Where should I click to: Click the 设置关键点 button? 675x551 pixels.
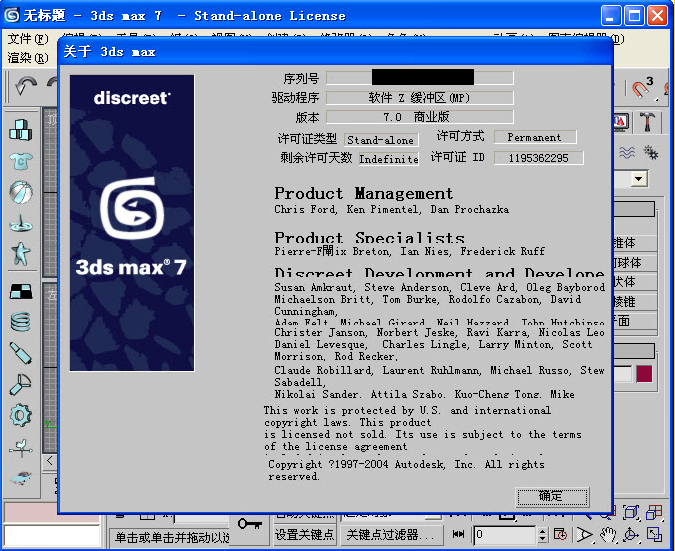click(305, 534)
